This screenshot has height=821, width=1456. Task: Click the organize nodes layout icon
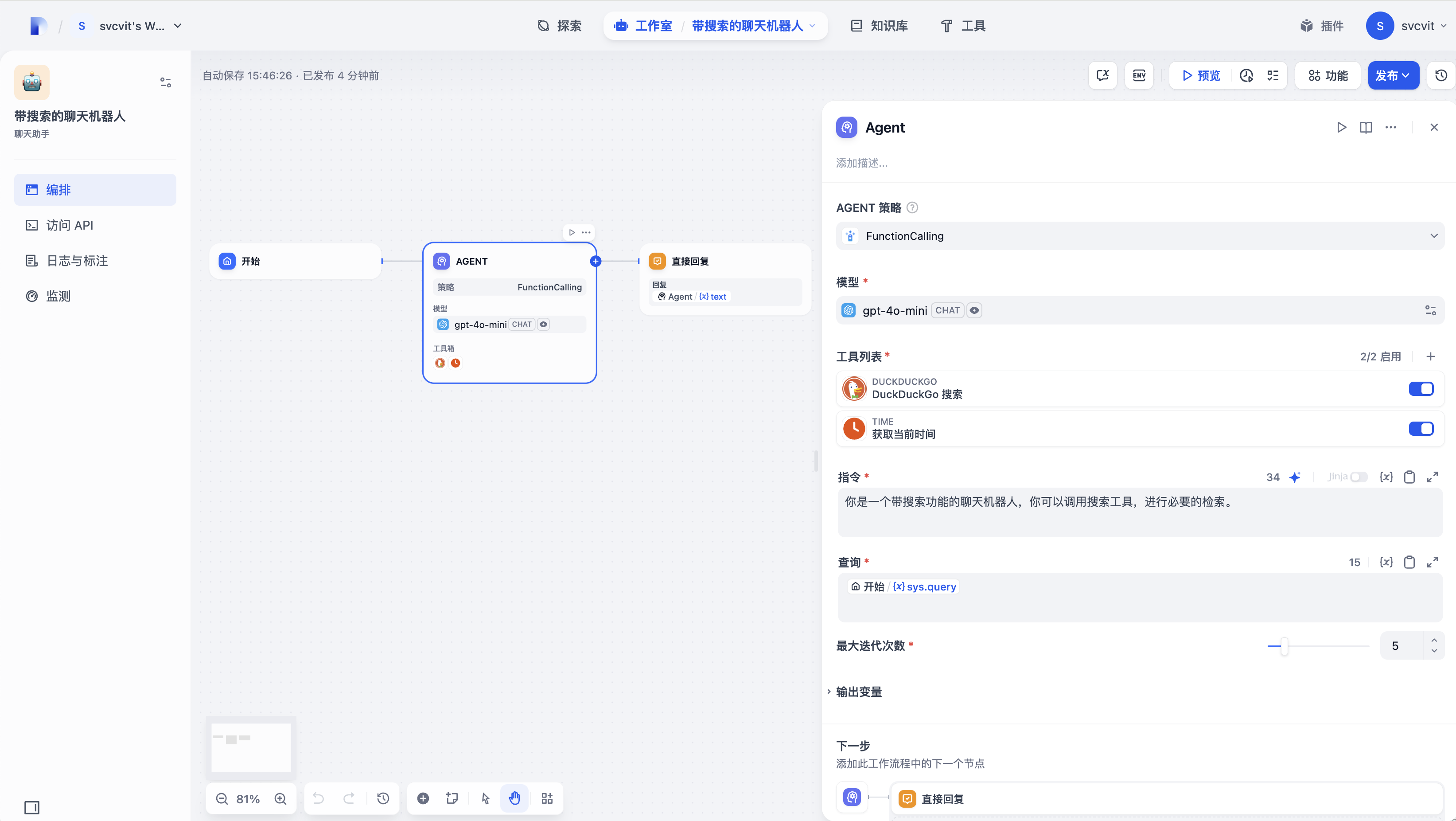tap(547, 798)
